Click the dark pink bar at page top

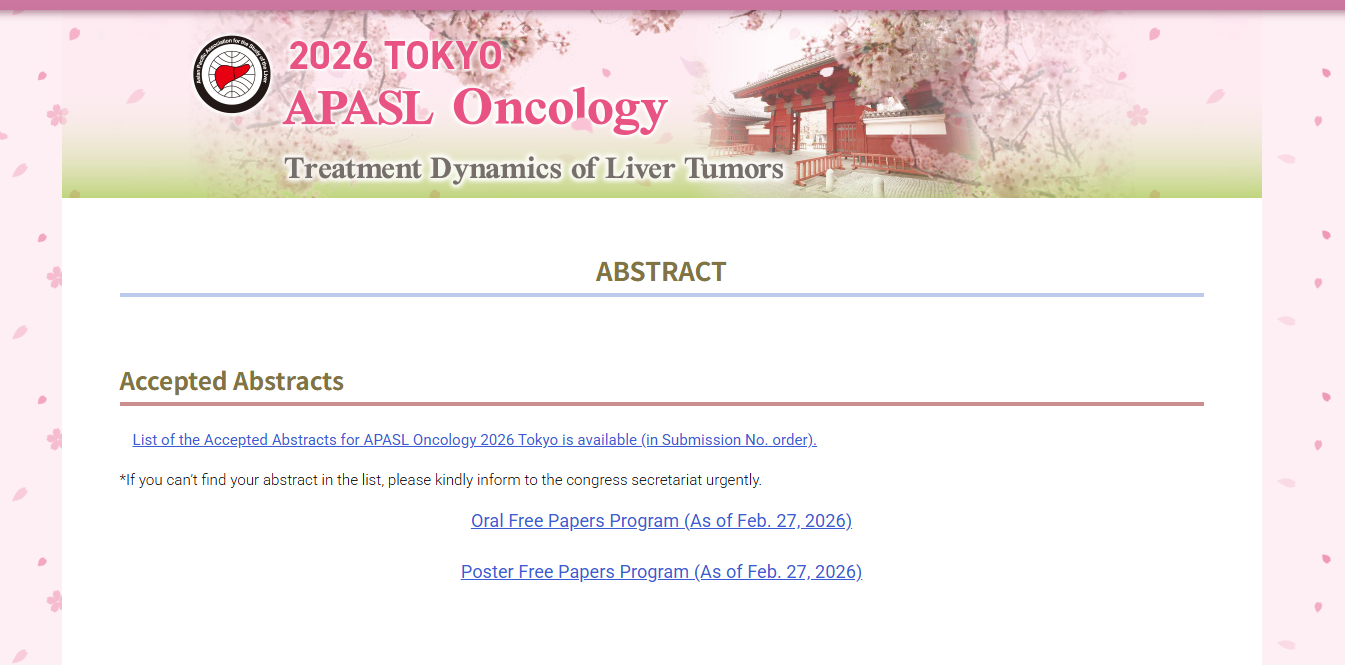coord(672,5)
